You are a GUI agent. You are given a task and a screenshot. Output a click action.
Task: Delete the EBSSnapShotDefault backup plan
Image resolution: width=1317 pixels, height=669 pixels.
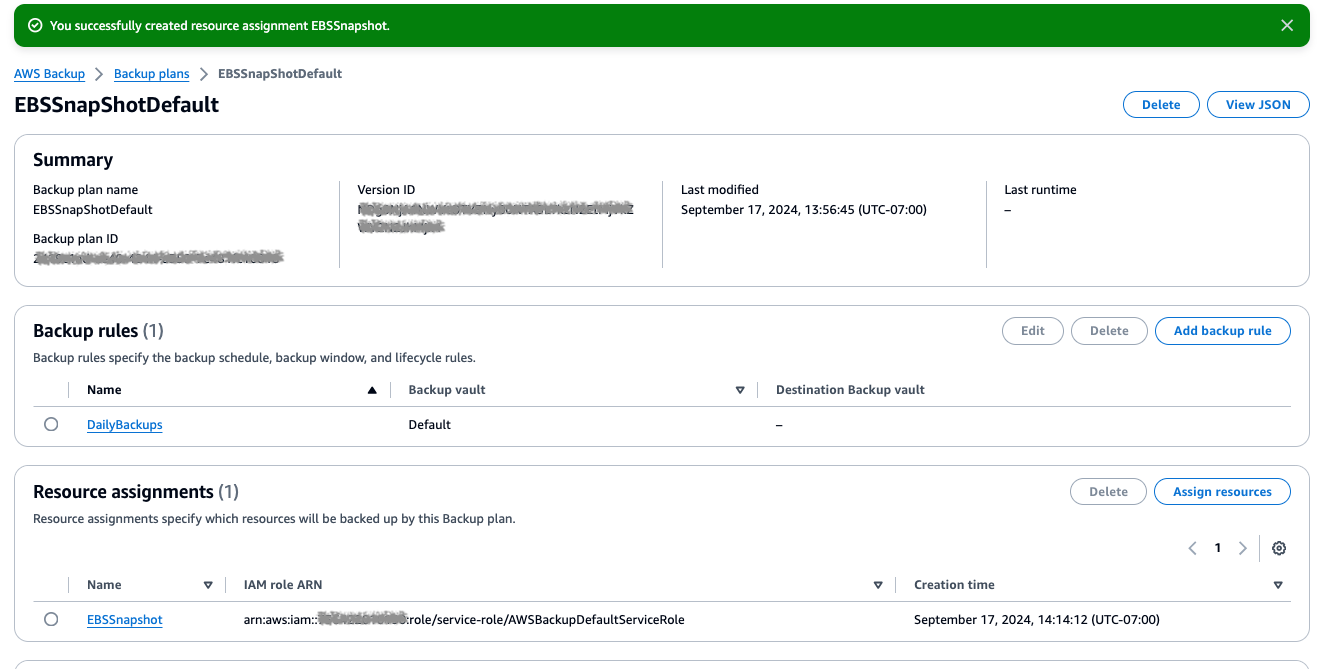(1160, 104)
